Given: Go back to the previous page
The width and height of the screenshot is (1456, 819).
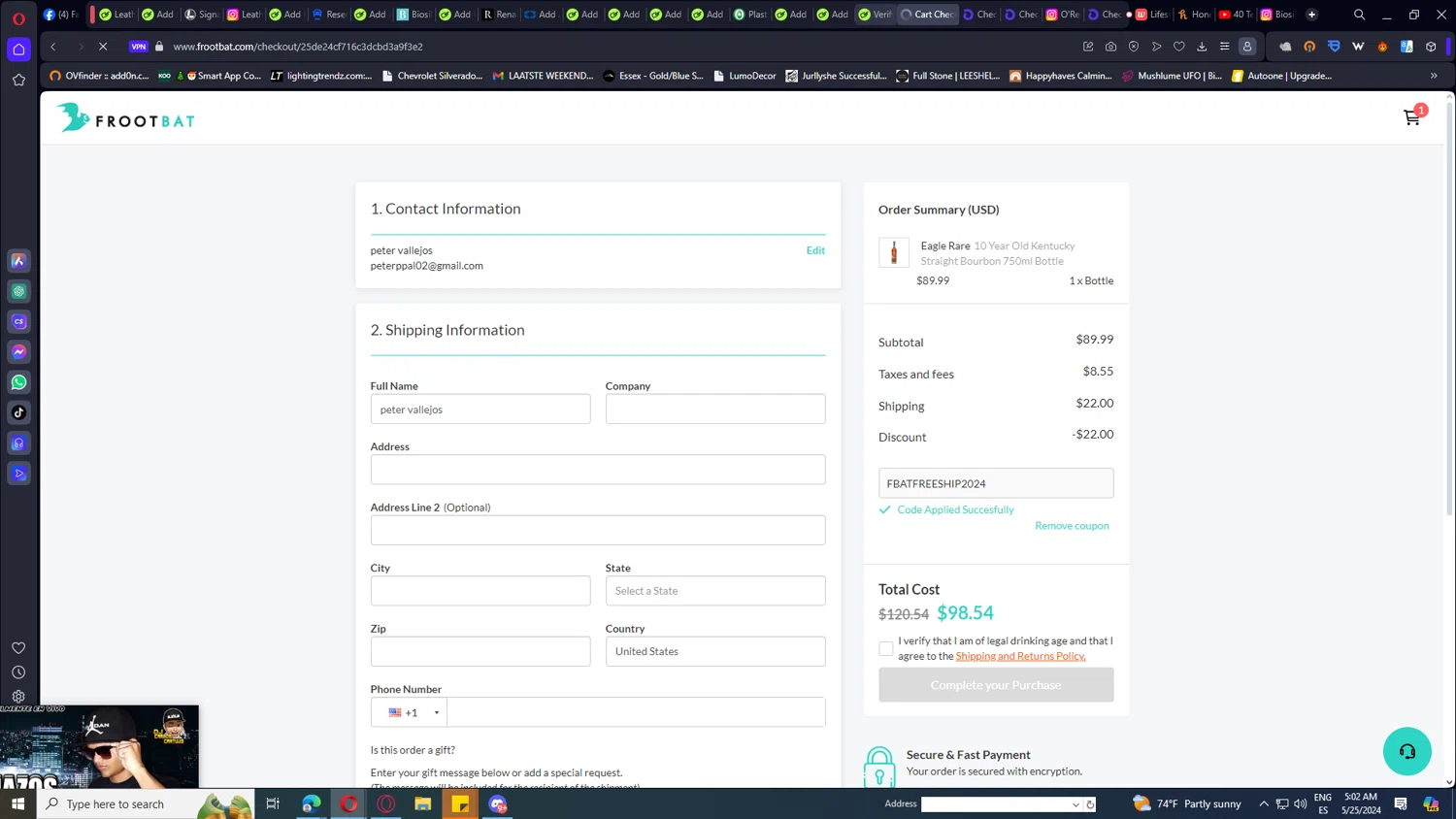Looking at the screenshot, I should [53, 47].
